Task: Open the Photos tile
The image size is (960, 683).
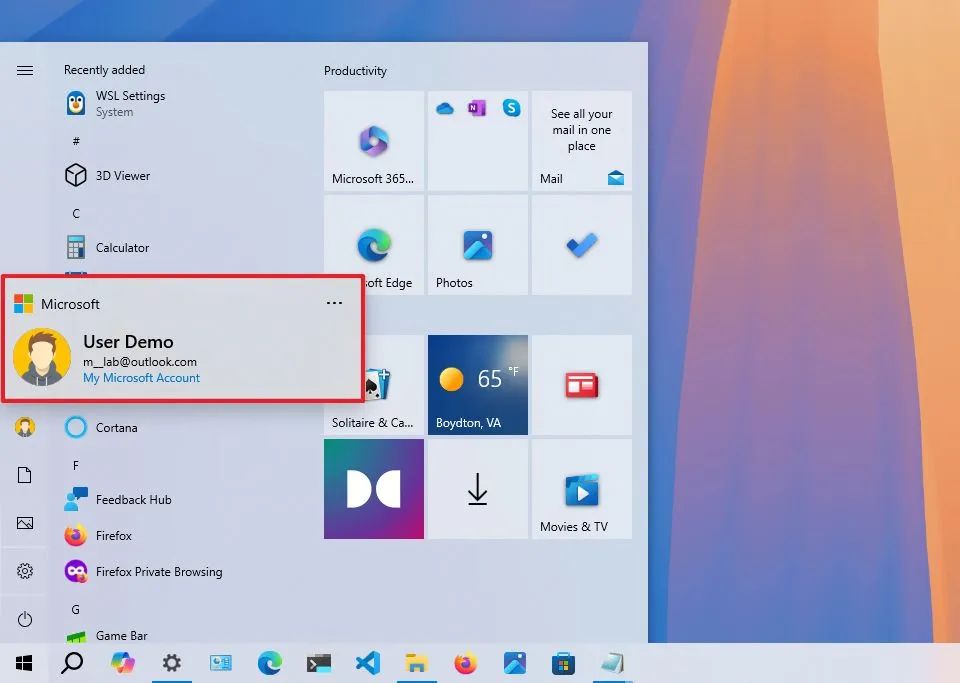Action: pos(478,245)
